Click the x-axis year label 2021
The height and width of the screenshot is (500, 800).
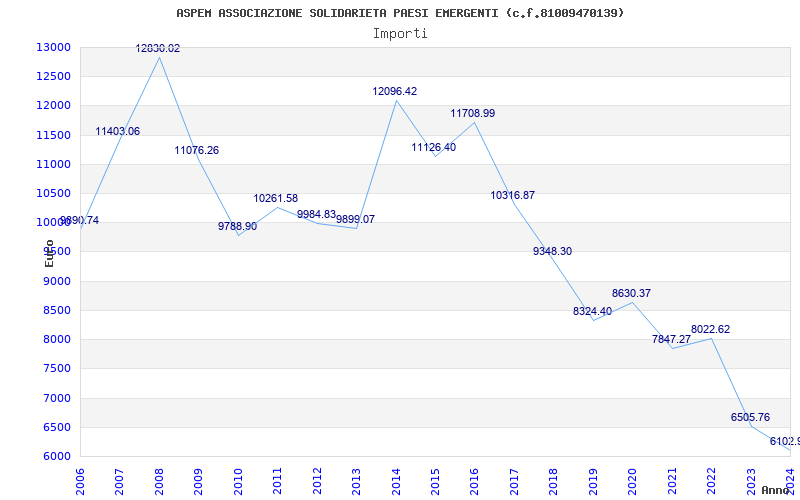672,481
